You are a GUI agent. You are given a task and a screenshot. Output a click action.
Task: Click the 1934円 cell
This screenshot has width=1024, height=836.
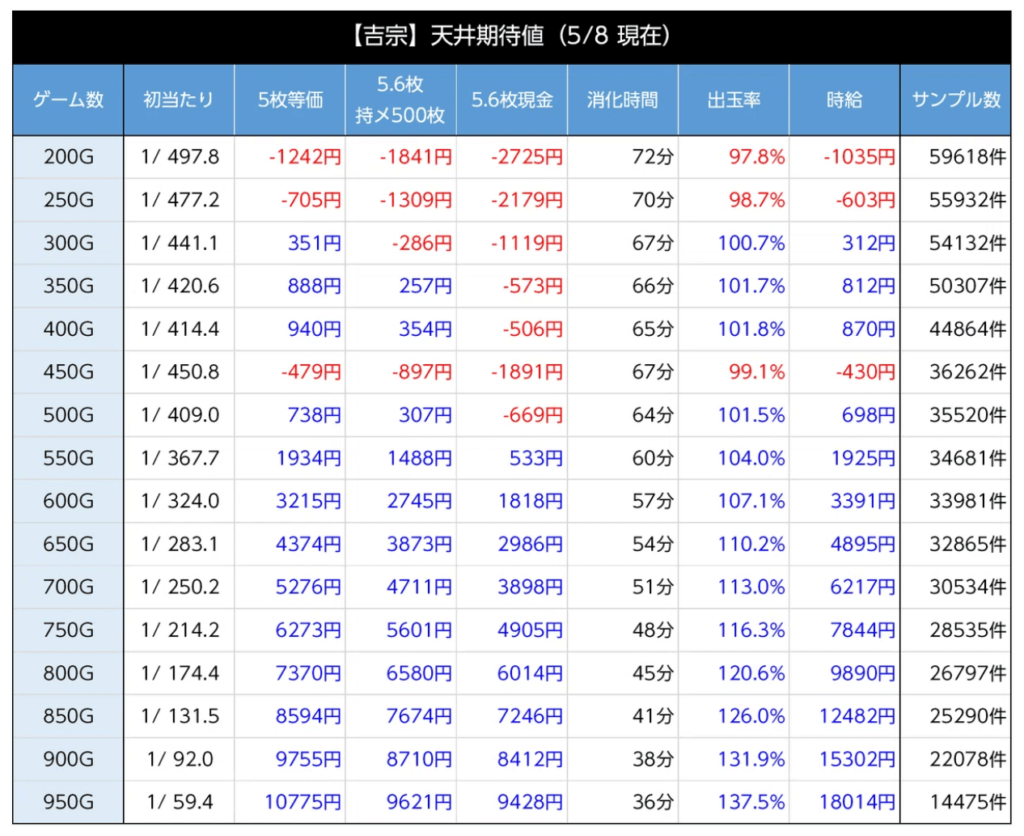309,458
